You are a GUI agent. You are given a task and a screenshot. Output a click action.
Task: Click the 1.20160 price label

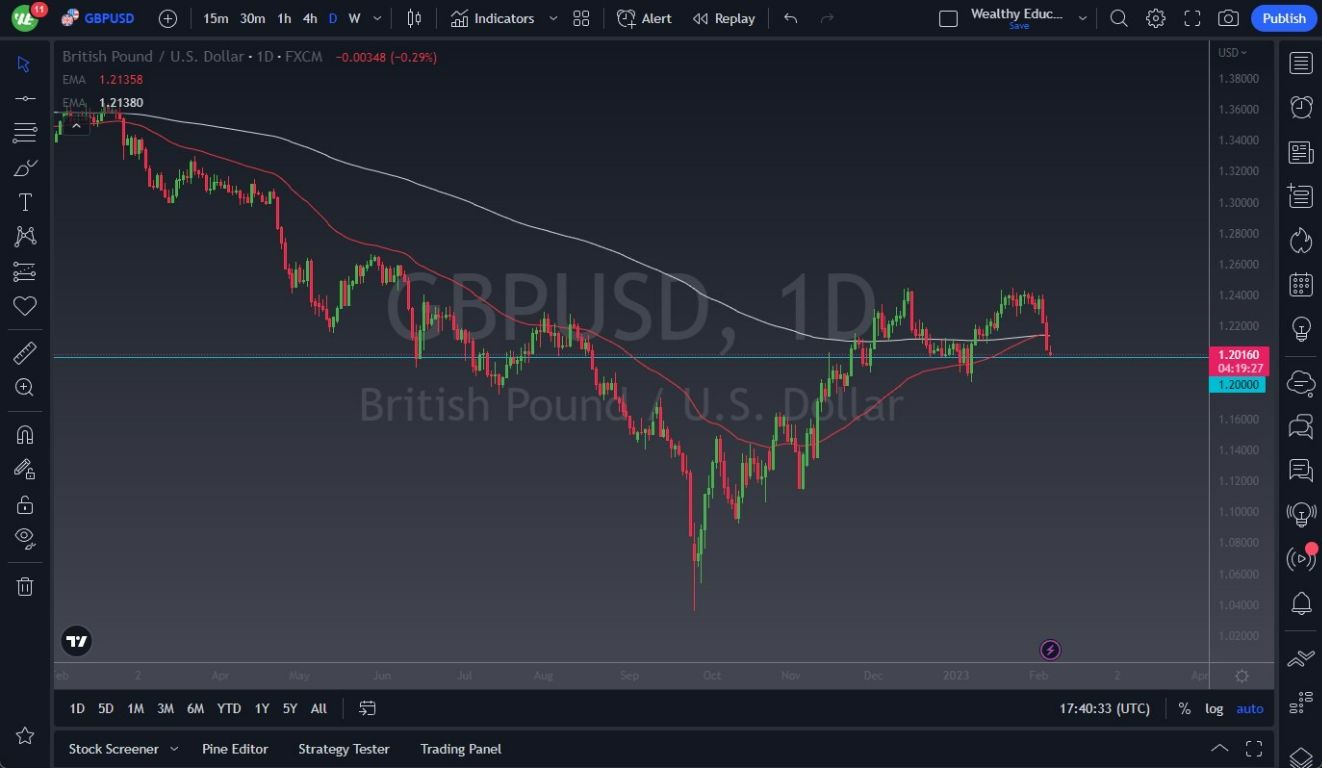(1237, 354)
